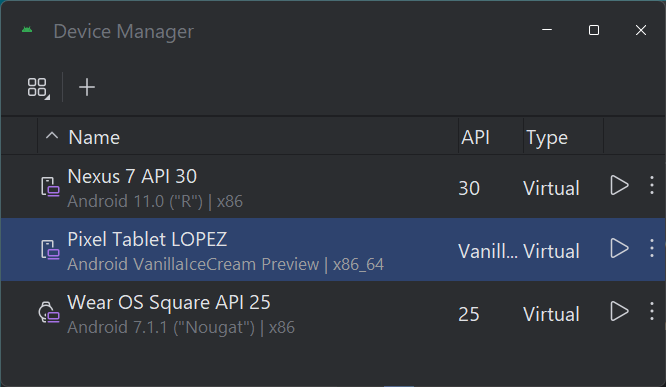Open more actions for Nexus 7 API 30
Screen dimensions: 666x387
(652, 186)
